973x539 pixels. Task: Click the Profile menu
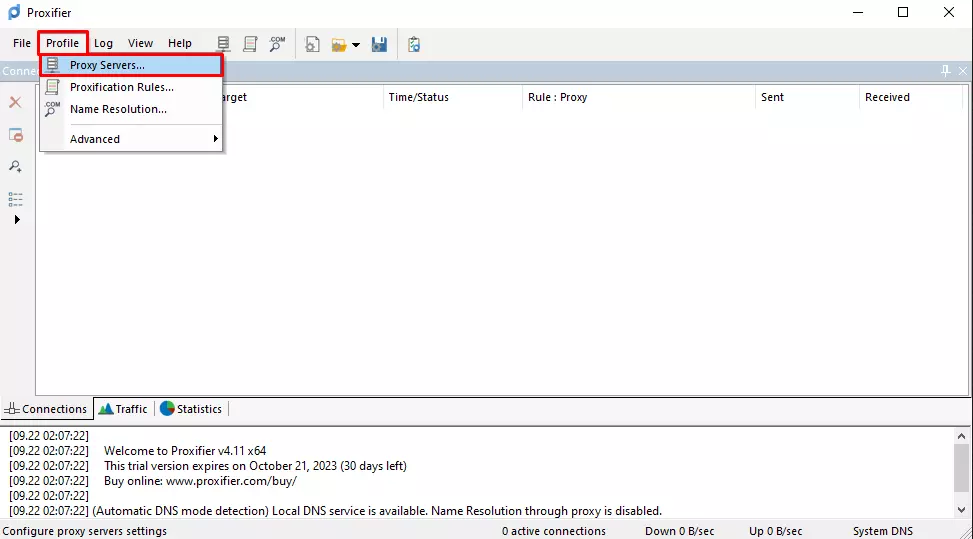63,43
